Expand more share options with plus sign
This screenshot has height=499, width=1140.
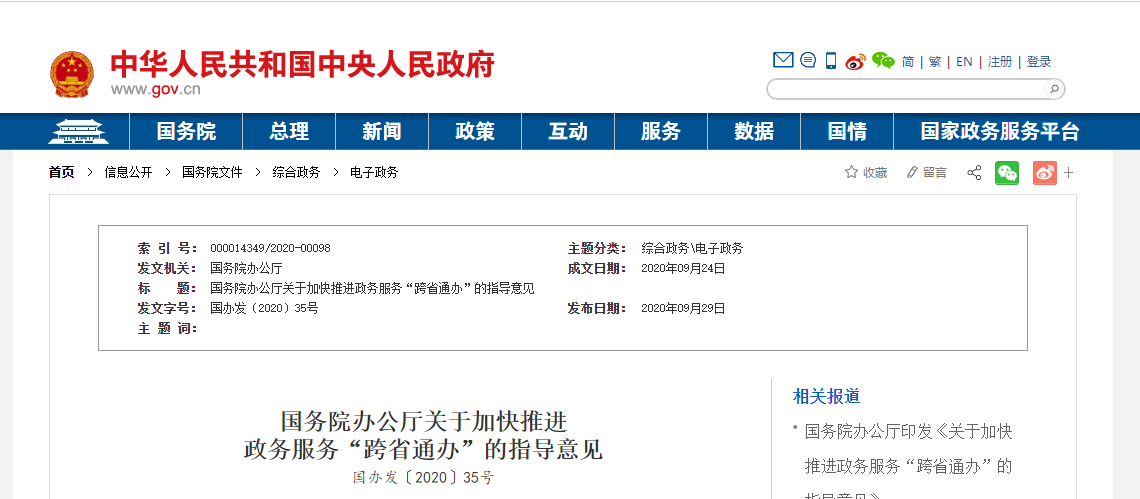coord(1068,173)
